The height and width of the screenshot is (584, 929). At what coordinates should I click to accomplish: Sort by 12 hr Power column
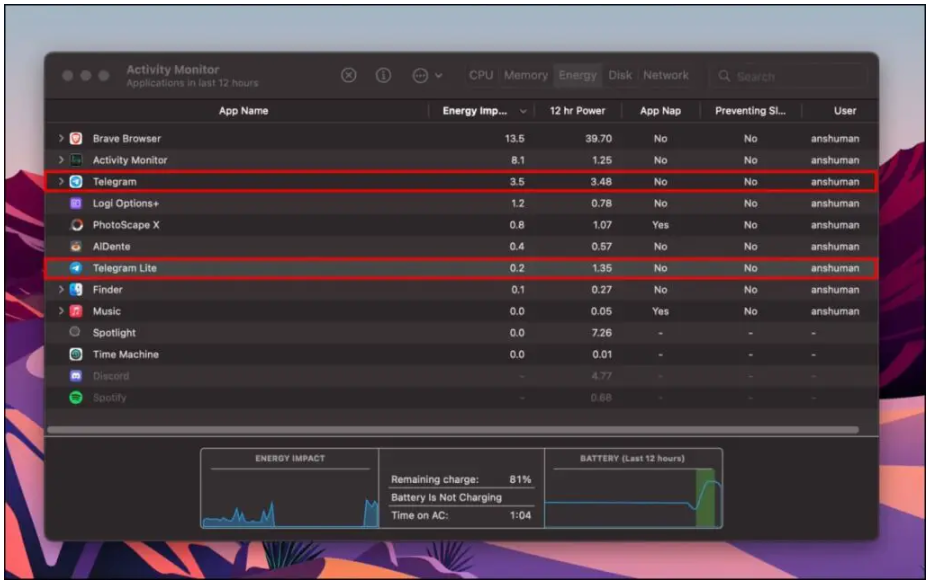click(x=577, y=111)
